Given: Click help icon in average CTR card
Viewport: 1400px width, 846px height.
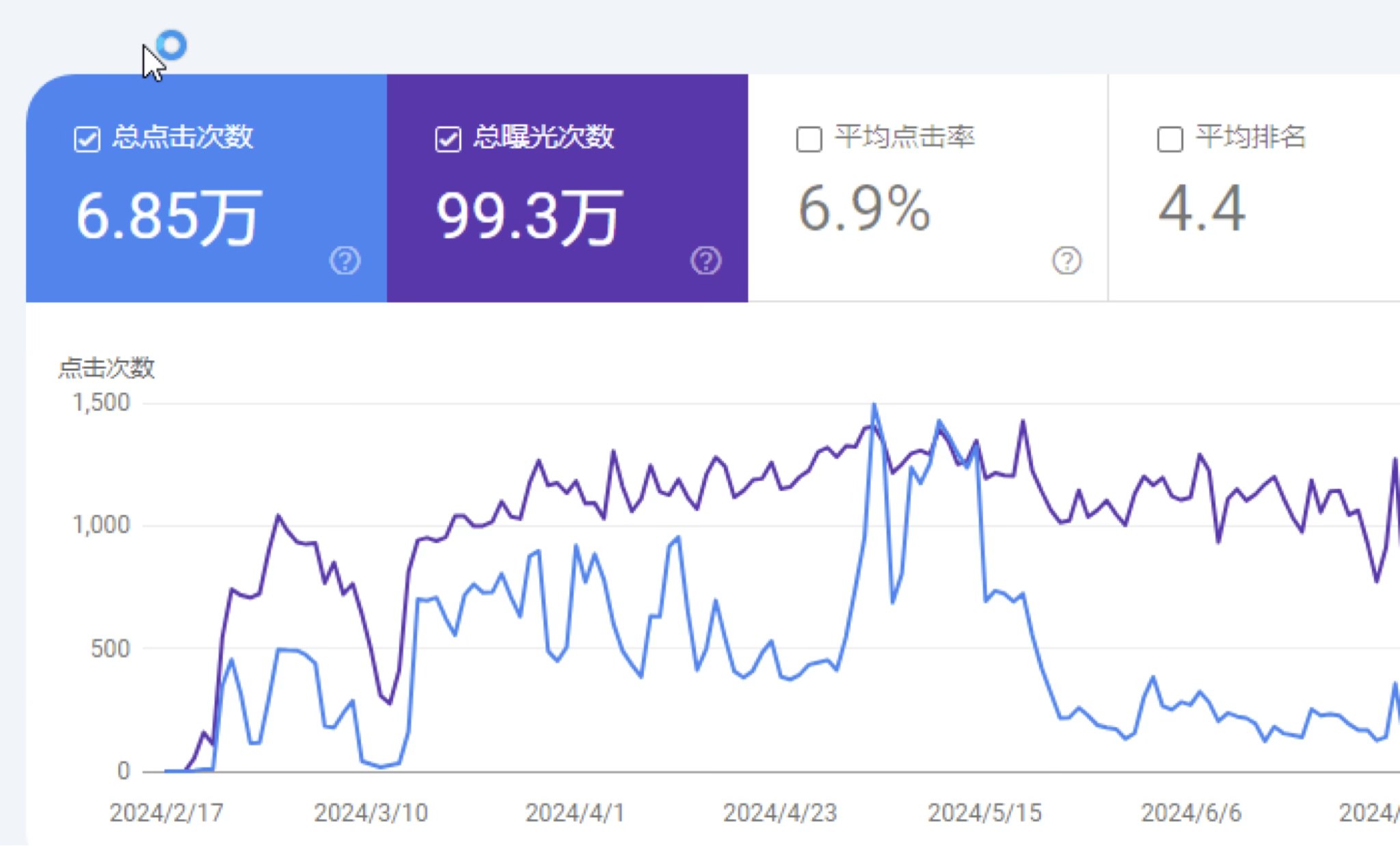Looking at the screenshot, I should pyautogui.click(x=1066, y=261).
